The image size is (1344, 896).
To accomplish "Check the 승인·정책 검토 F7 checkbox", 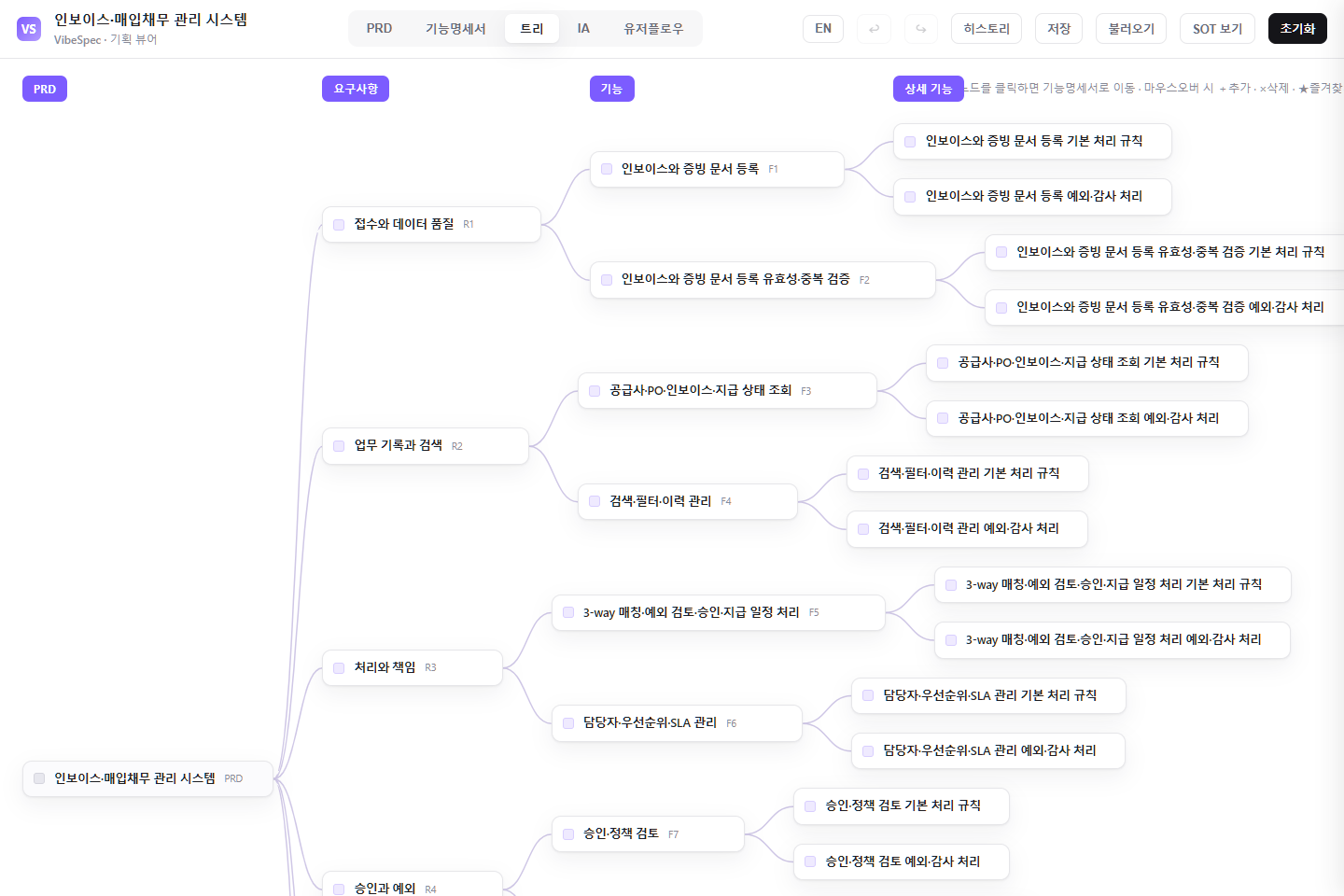I will [568, 834].
